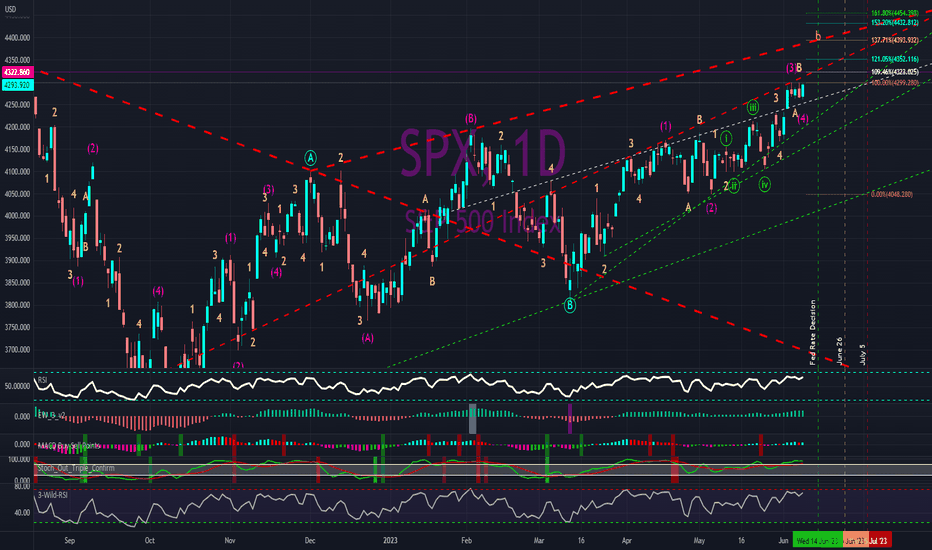This screenshot has height=550, width=932.
Task: Click the MACD Buy Sell Points indicator title
Action: pyautogui.click(x=69, y=445)
